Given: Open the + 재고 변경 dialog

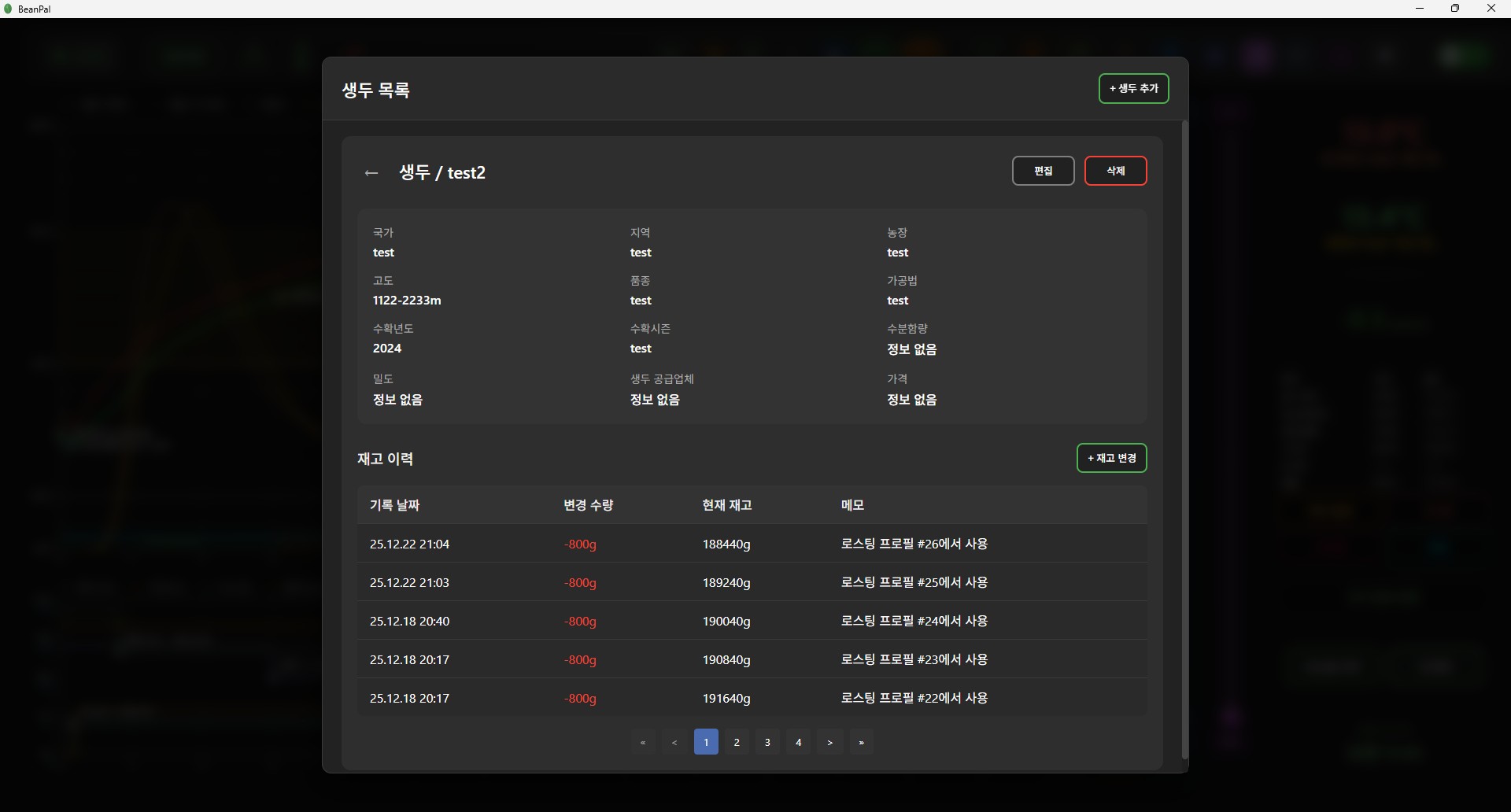Looking at the screenshot, I should pyautogui.click(x=1111, y=459).
